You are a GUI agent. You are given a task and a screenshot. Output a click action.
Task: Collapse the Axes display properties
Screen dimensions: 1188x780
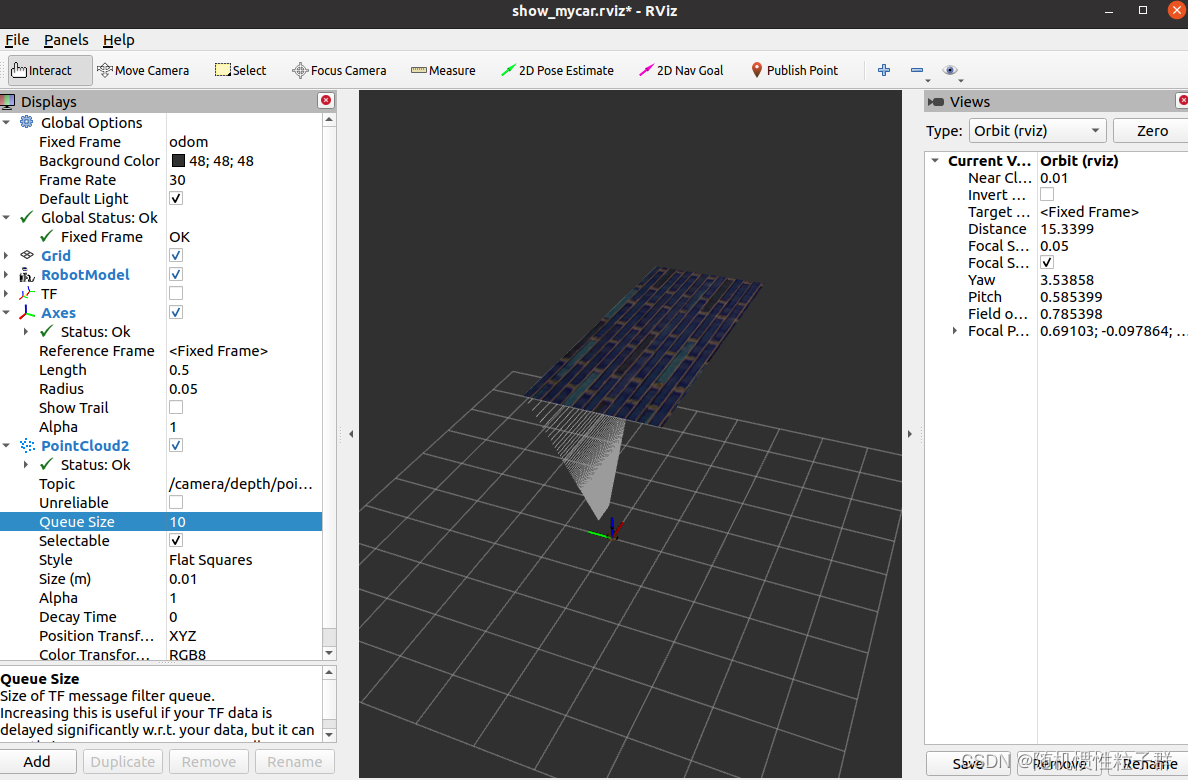pos(7,312)
